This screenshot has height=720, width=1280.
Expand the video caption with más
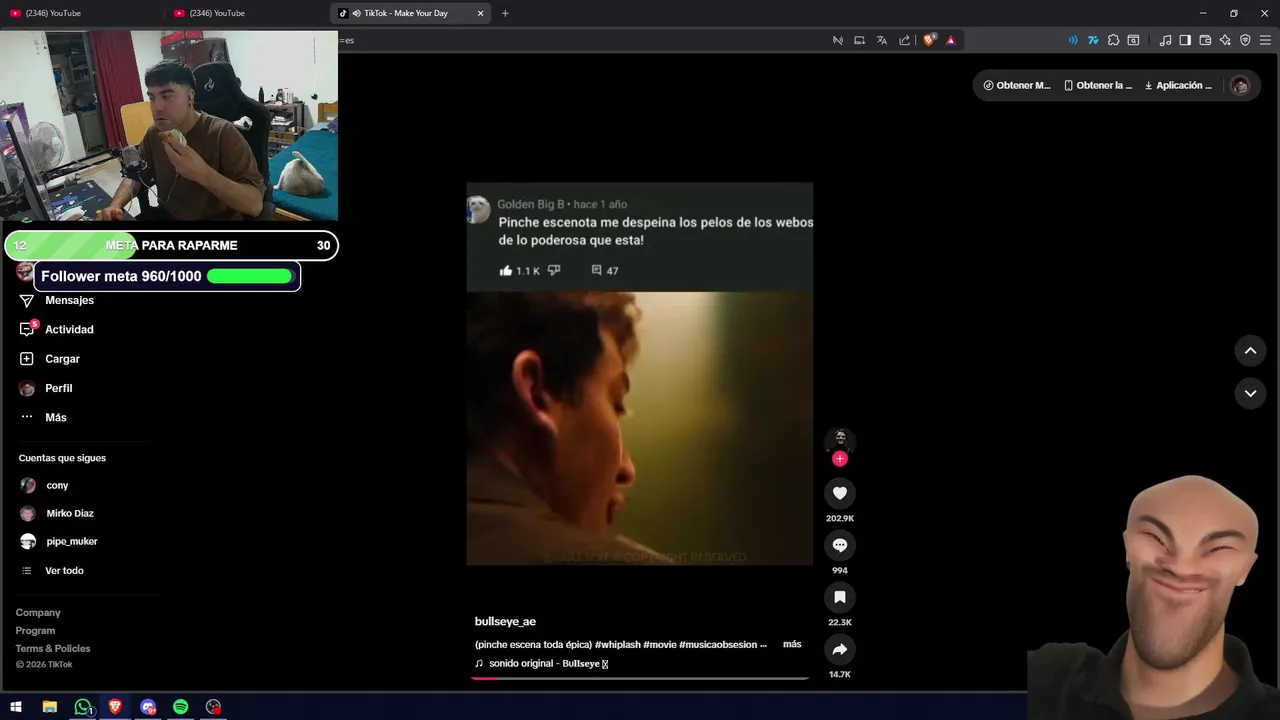pos(792,644)
